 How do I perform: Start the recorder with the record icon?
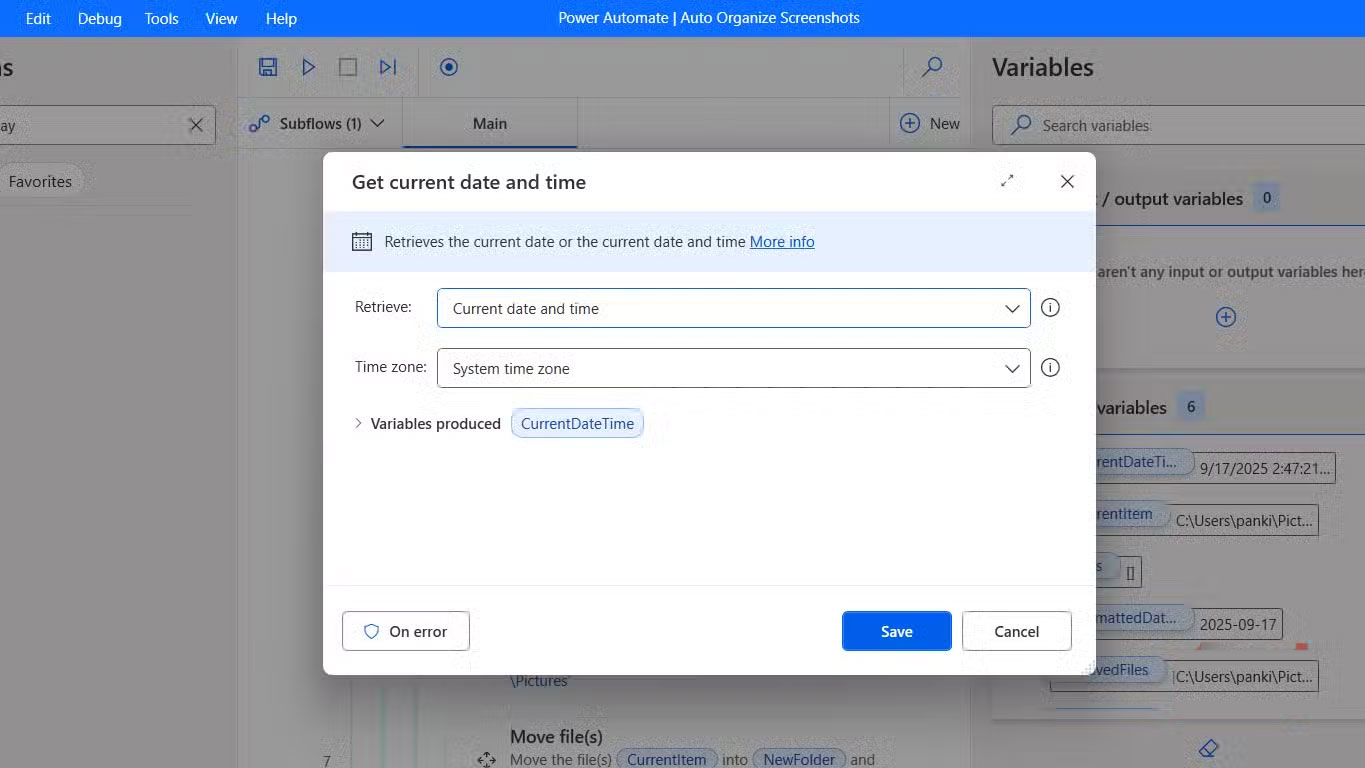point(449,67)
